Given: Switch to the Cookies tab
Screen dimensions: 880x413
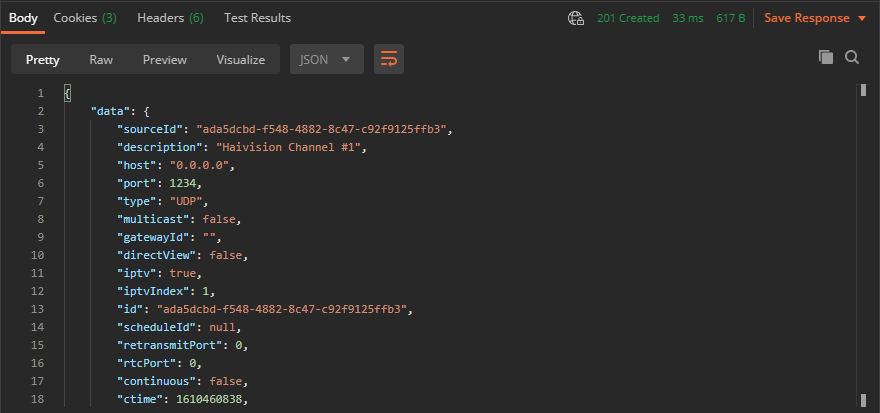Looking at the screenshot, I should pos(84,18).
